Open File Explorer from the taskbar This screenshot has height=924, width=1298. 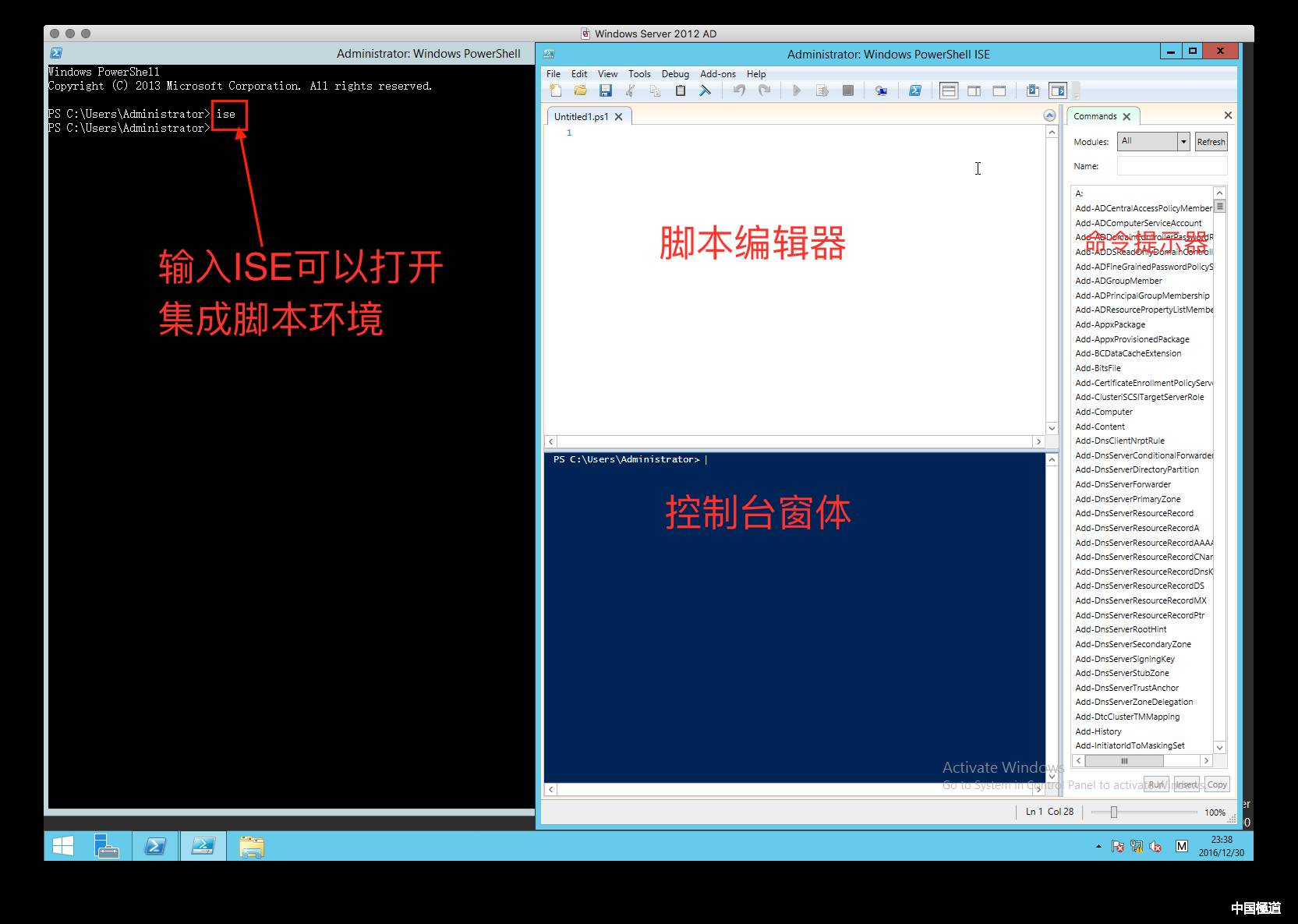tap(251, 846)
